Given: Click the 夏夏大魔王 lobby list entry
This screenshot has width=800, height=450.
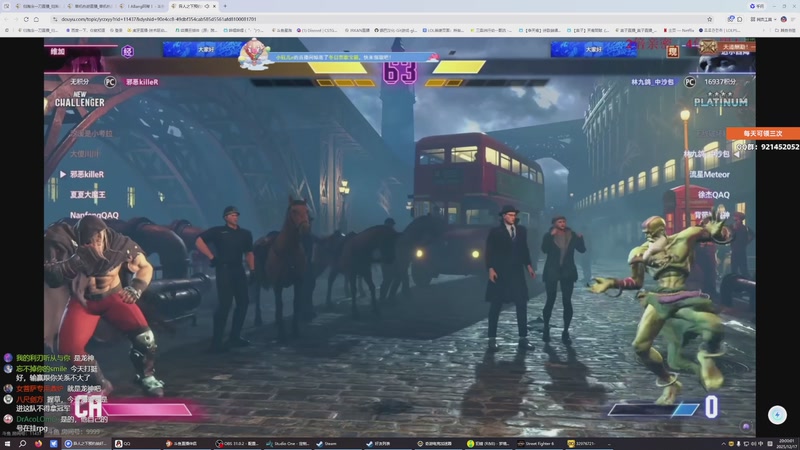Looking at the screenshot, I should coord(88,195).
